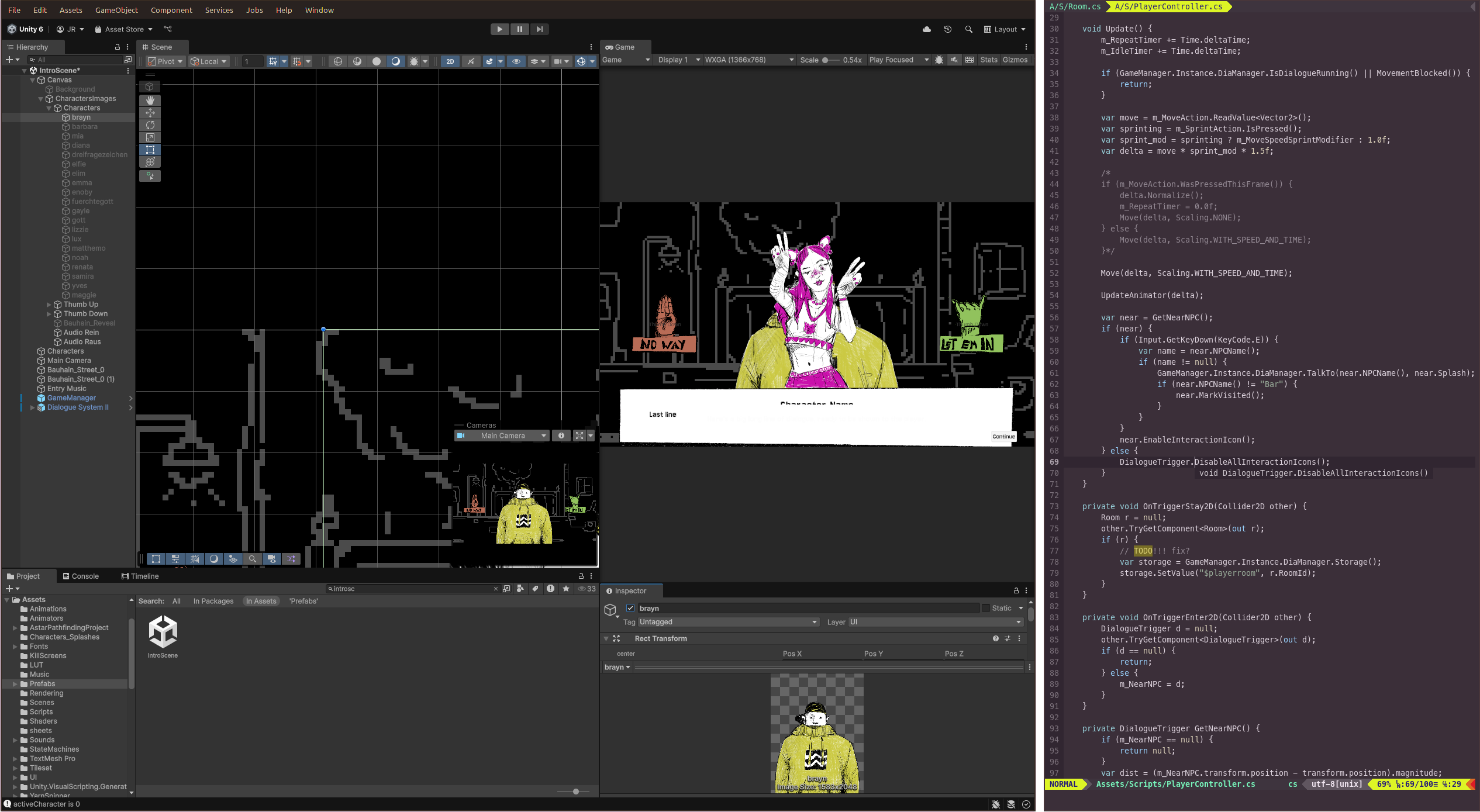Open Unity Cloud services icon

click(x=927, y=29)
